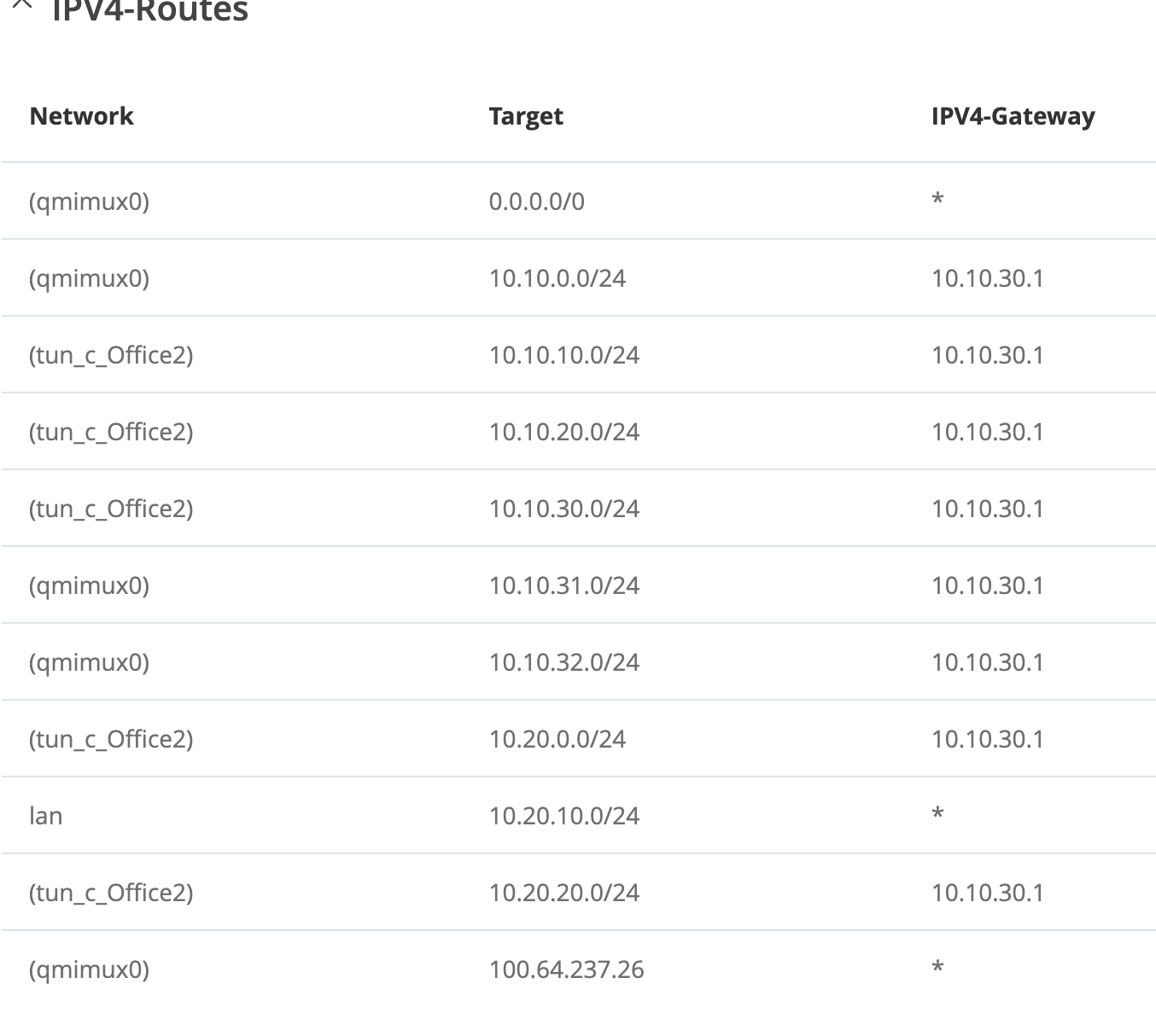Click the 10.10.10.0/24 route target

[563, 355]
